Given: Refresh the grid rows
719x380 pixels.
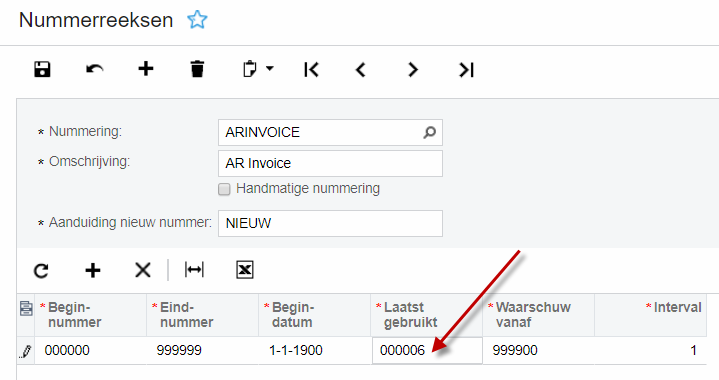Looking at the screenshot, I should click(x=41, y=270).
